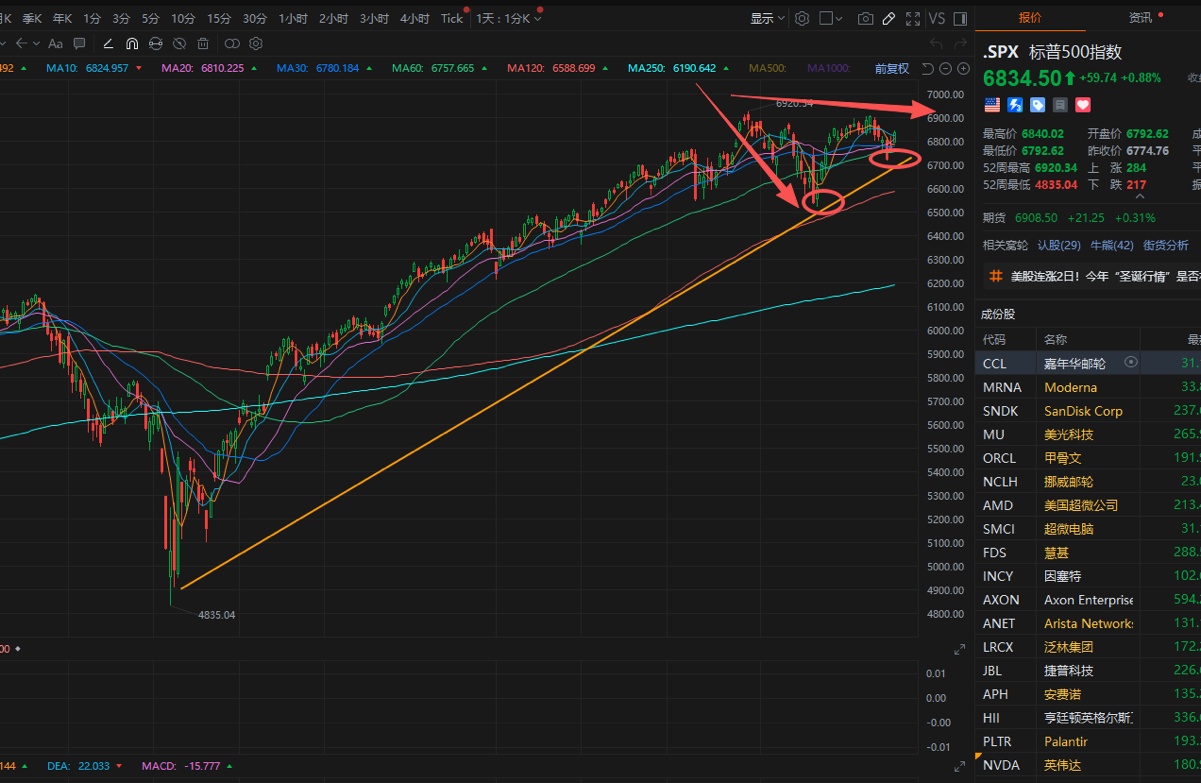Toggle hide drawings eye-slash icon
This screenshot has height=783, width=1201.
[x=179, y=44]
